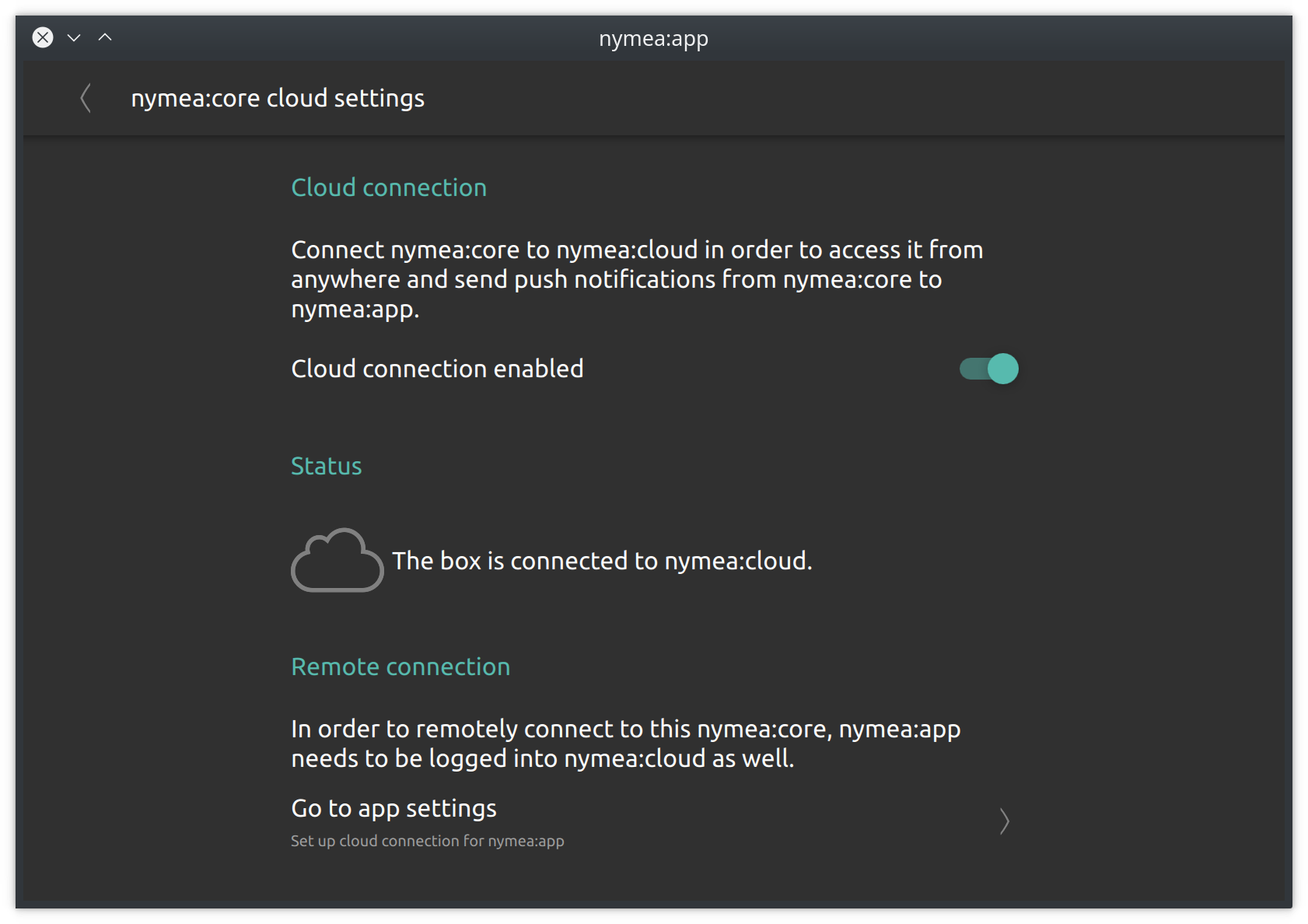Screen dimensions: 1308x924
Task: Go back using the header arrow
Action: (x=86, y=99)
